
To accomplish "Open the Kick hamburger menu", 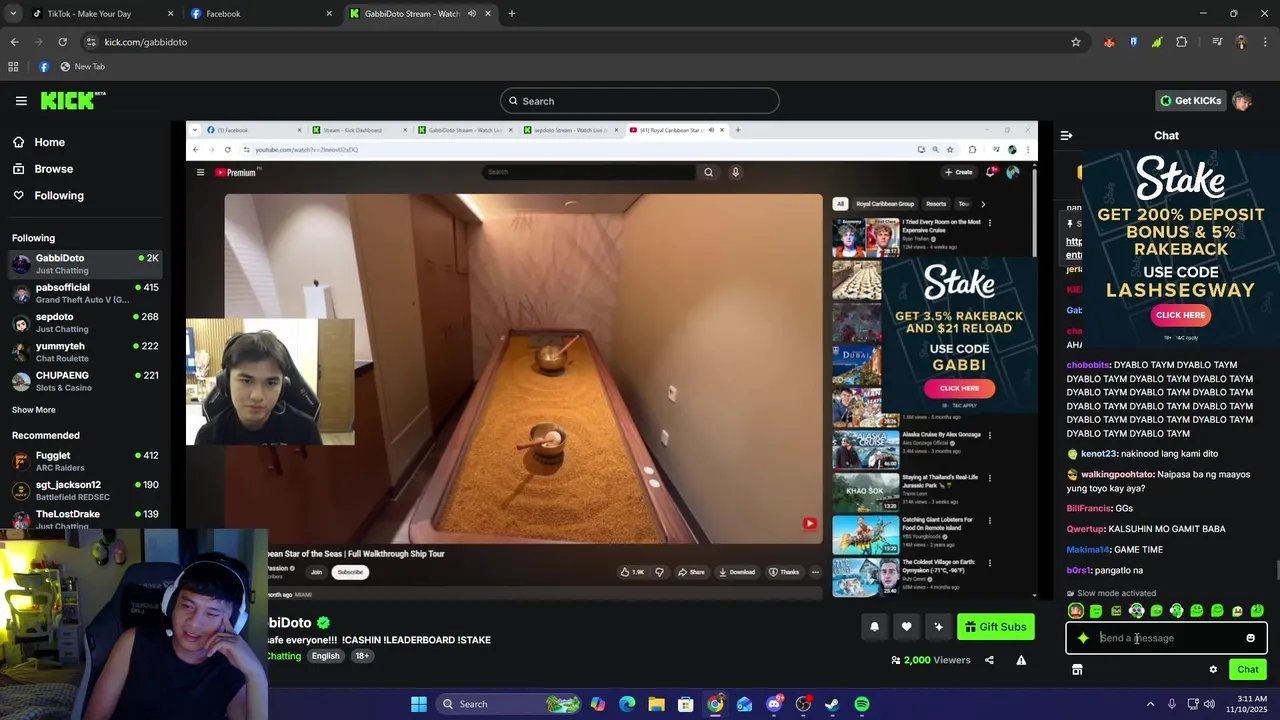I will 21,101.
